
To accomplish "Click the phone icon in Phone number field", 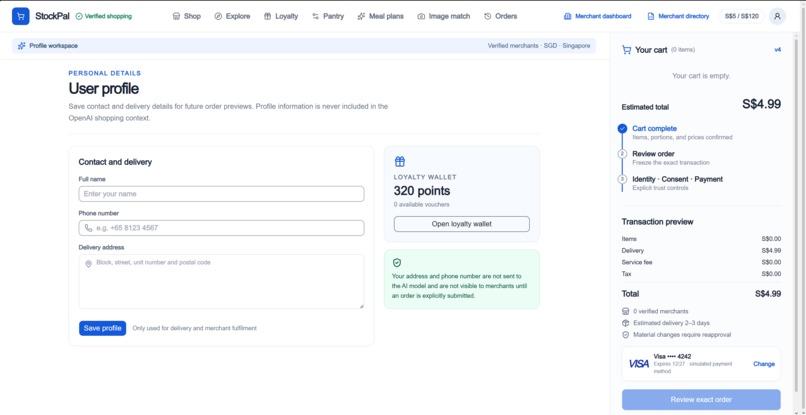I will tap(88, 228).
